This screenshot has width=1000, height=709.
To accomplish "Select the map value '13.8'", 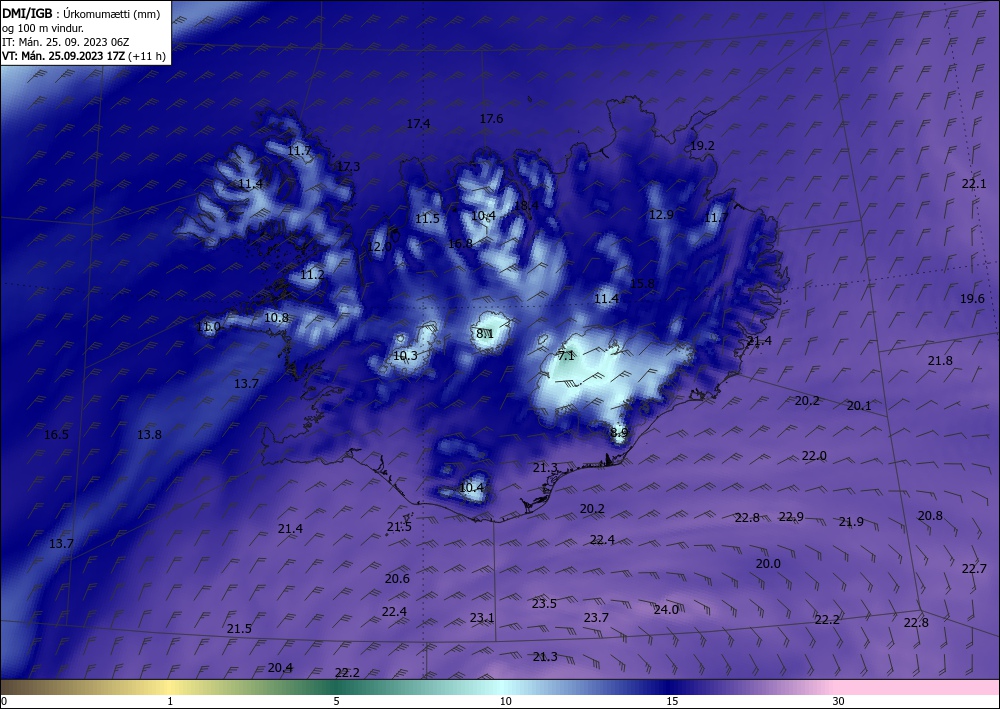I will (149, 435).
